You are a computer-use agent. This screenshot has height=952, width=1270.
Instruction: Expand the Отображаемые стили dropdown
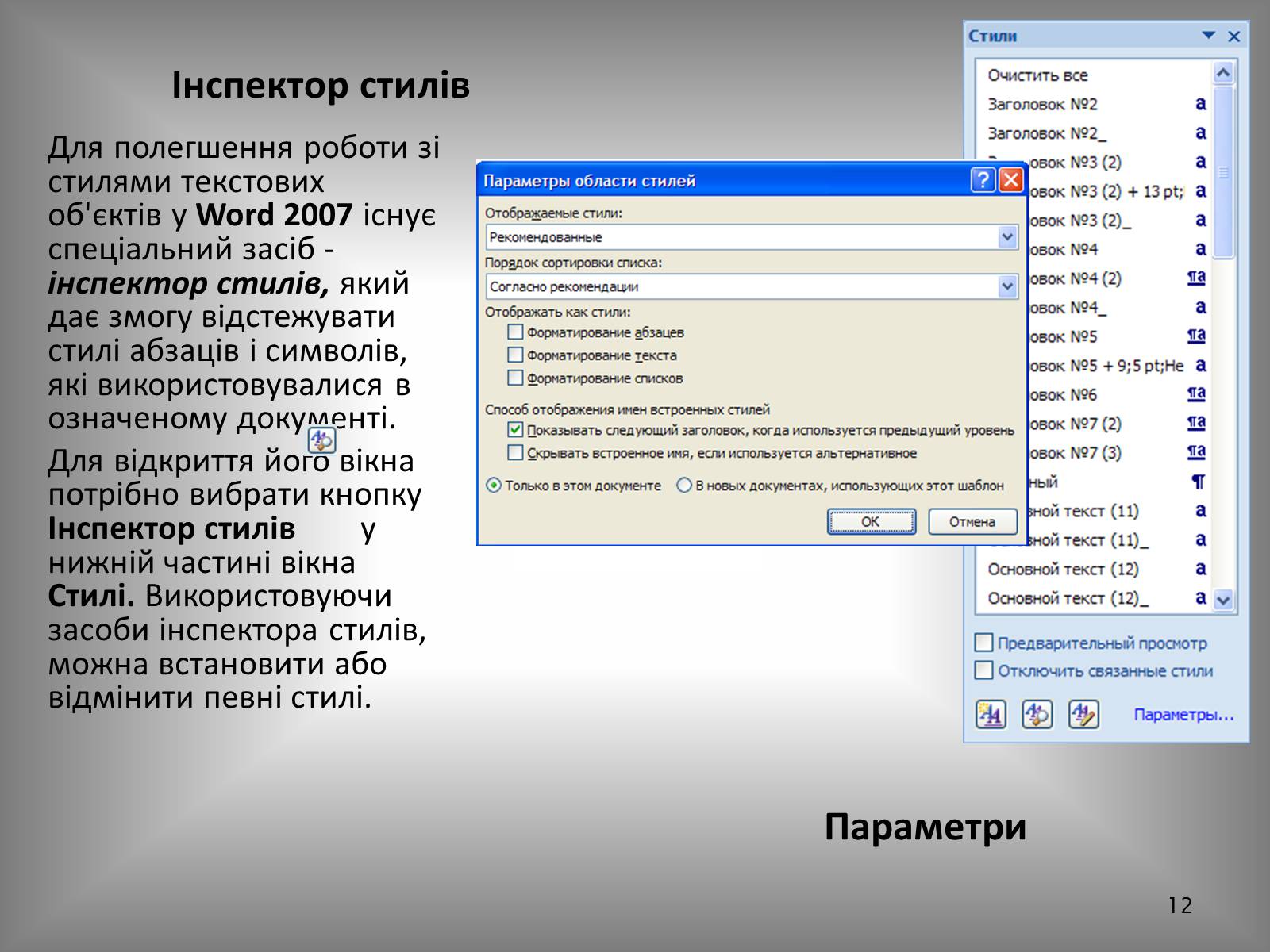point(1007,237)
